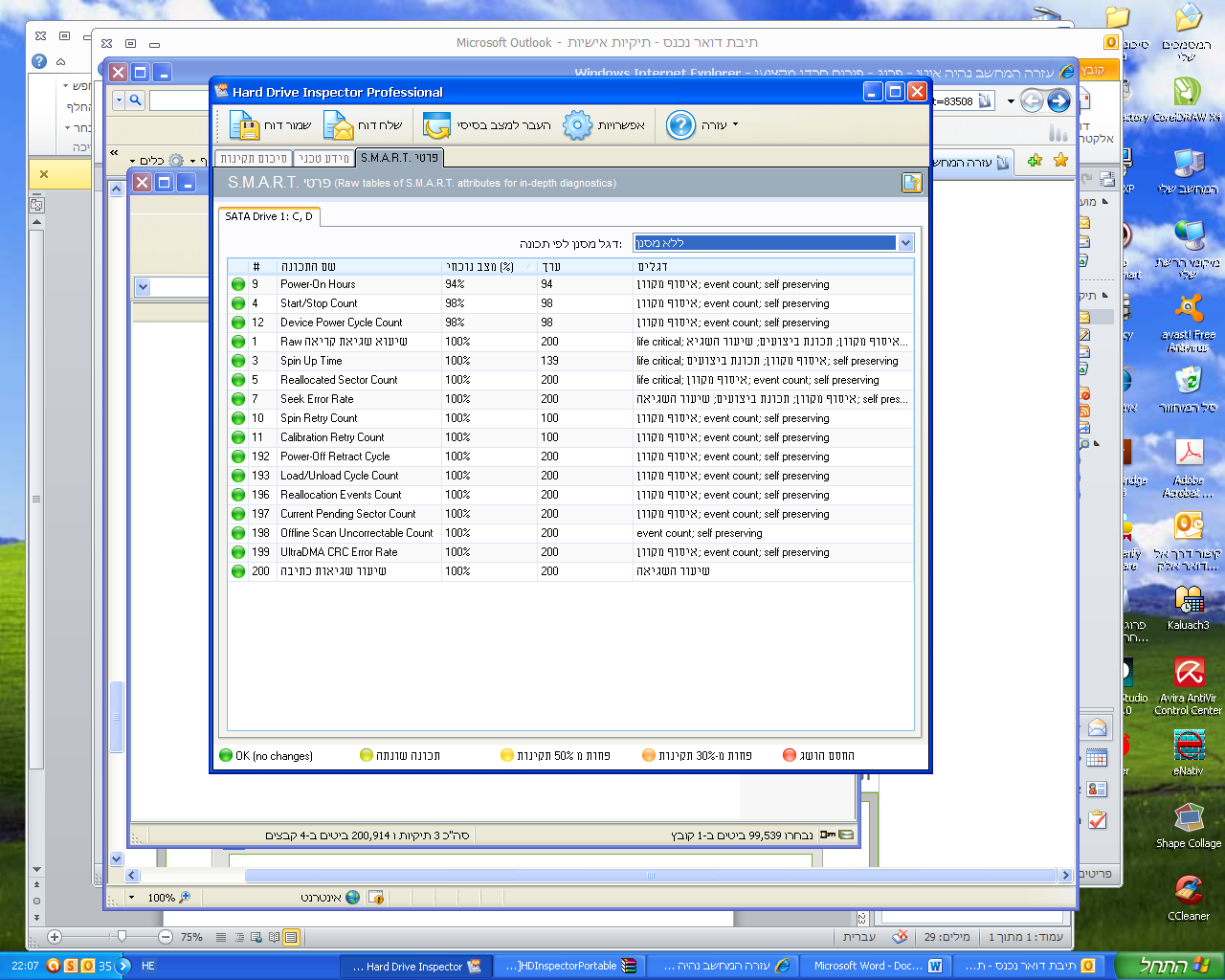The height and width of the screenshot is (980, 1225).
Task: Click the Word zoom-out minus button
Action: 166,937
